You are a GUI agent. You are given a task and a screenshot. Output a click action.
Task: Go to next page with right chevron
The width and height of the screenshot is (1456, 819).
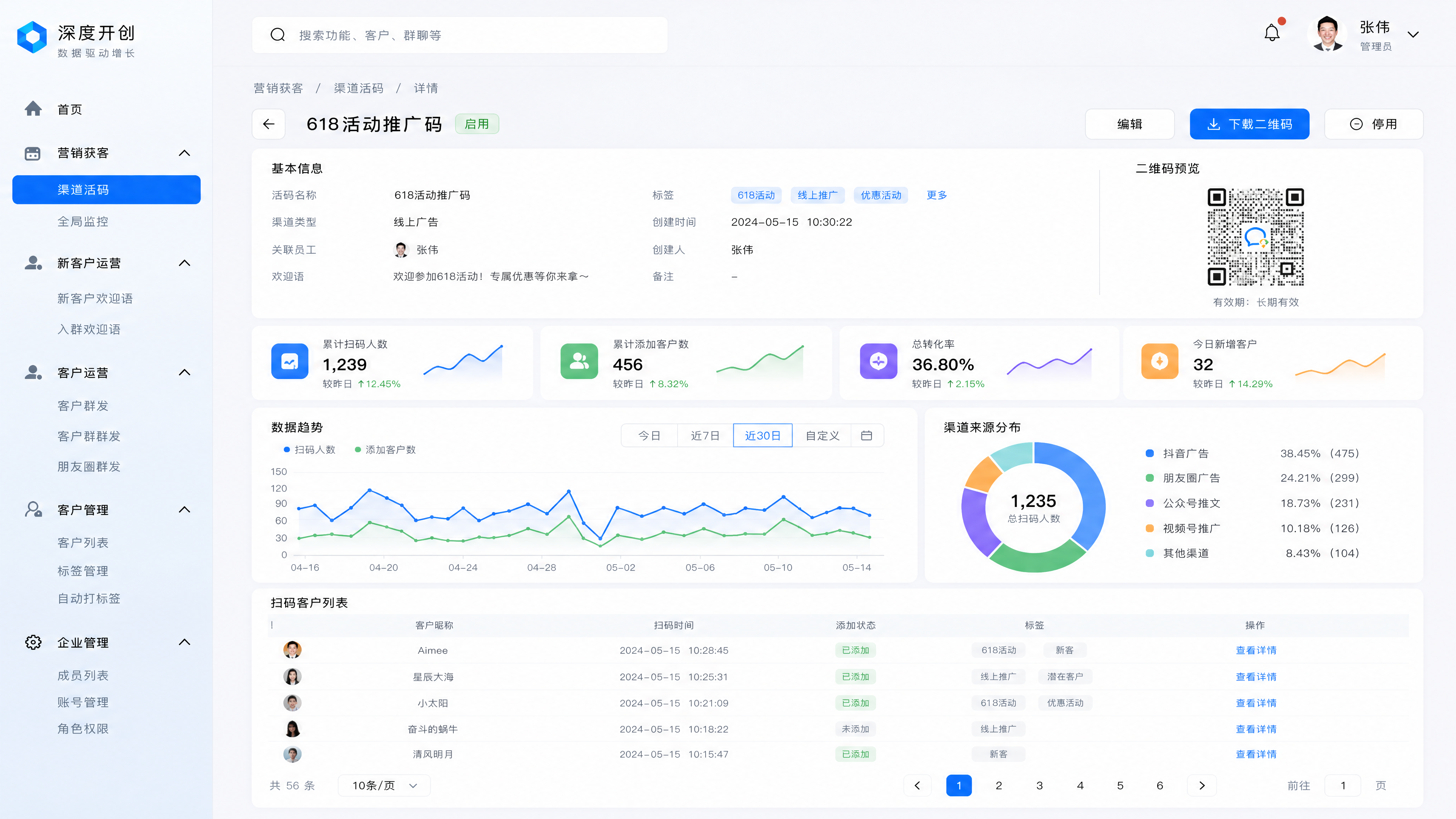pyautogui.click(x=1202, y=785)
